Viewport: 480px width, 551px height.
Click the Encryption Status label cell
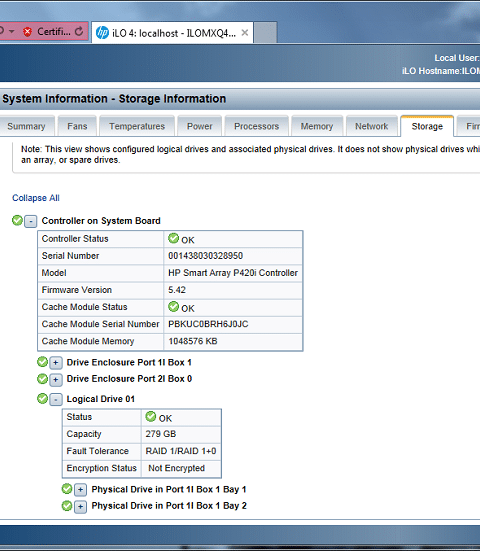[x=102, y=468]
